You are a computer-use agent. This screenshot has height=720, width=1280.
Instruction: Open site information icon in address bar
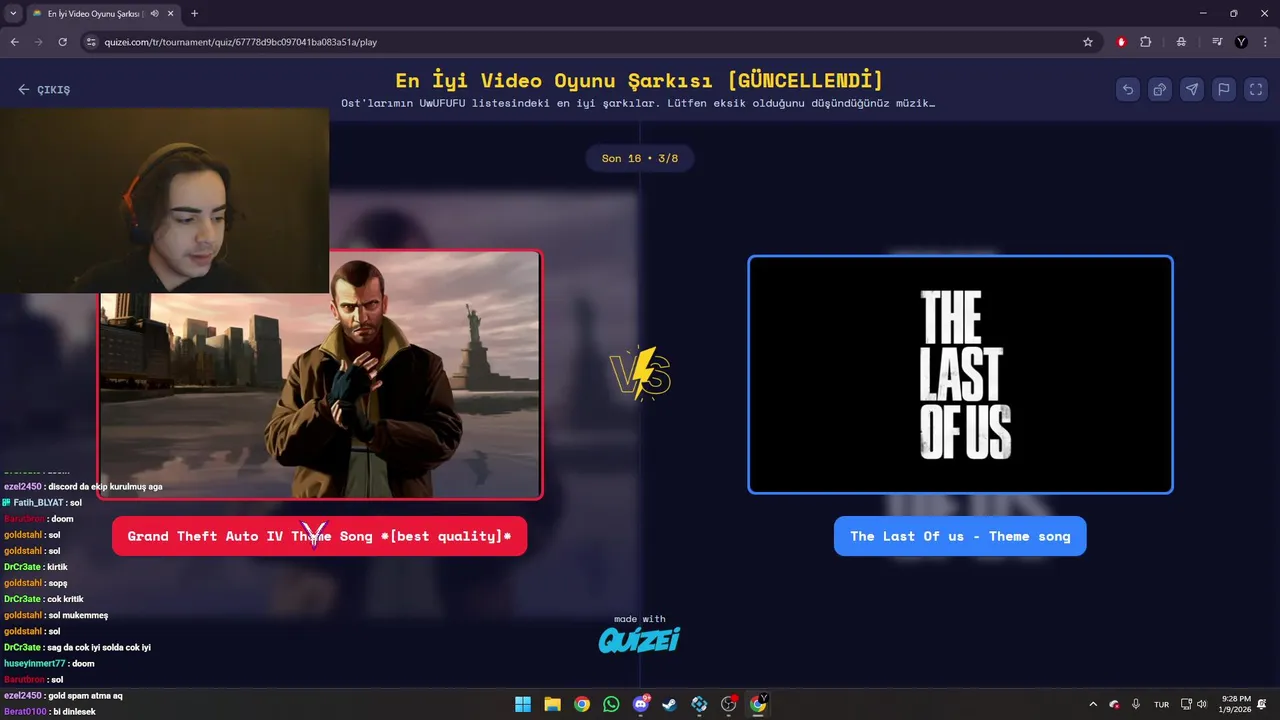pyautogui.click(x=91, y=42)
